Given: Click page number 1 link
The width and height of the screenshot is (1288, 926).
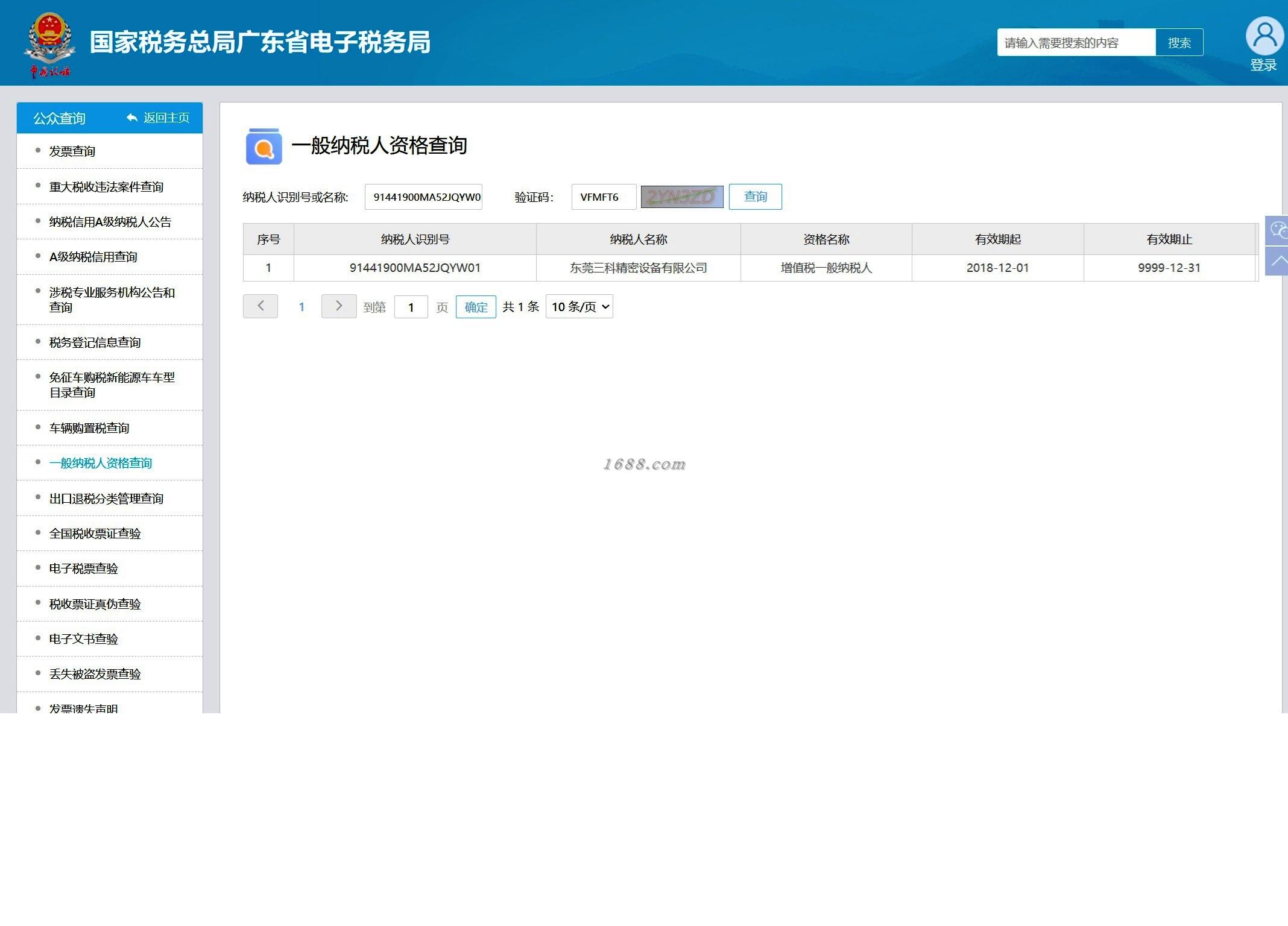Looking at the screenshot, I should 301,307.
